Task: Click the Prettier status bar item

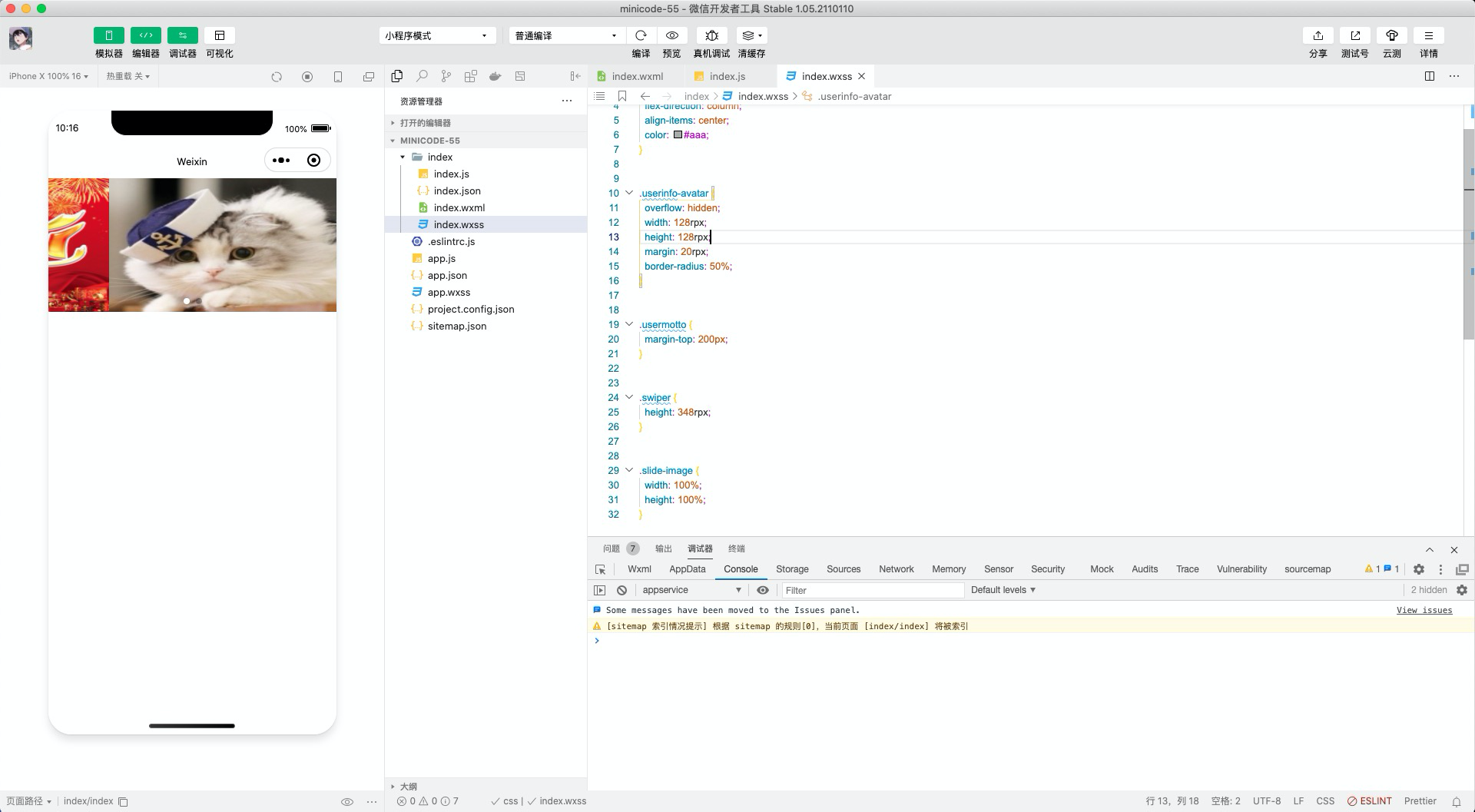Action: [1420, 800]
